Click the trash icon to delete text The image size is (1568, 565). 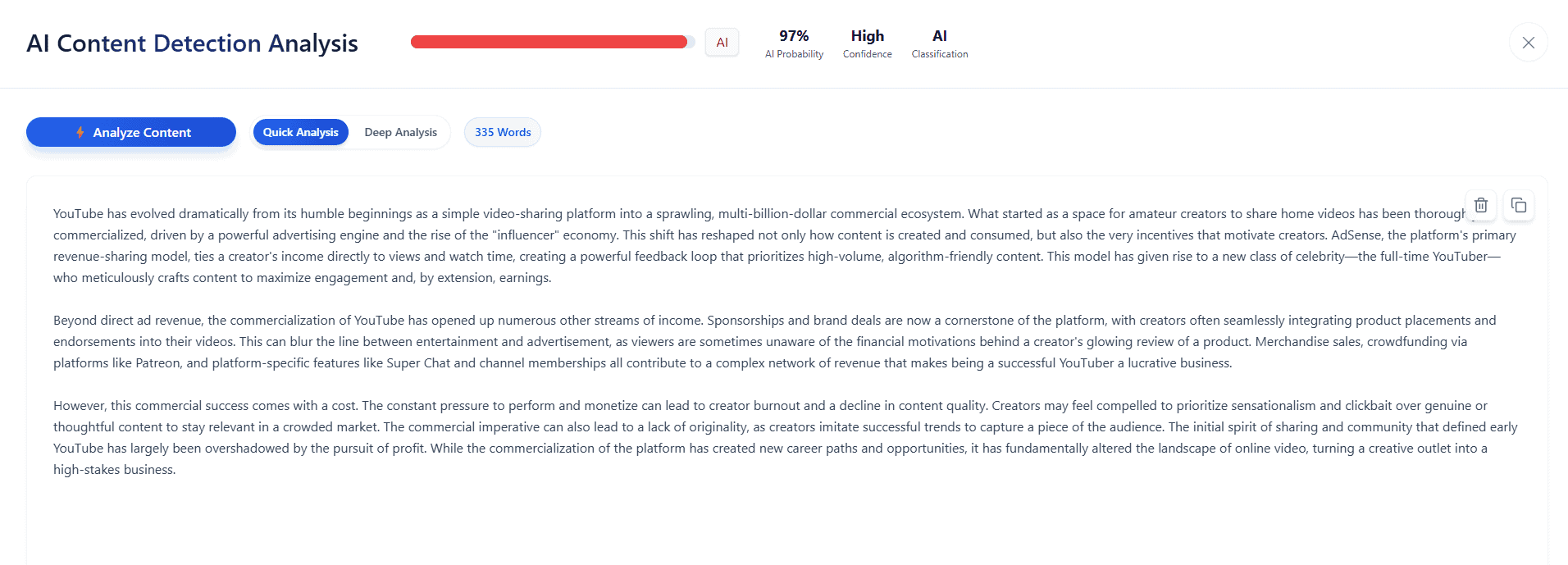1480,205
